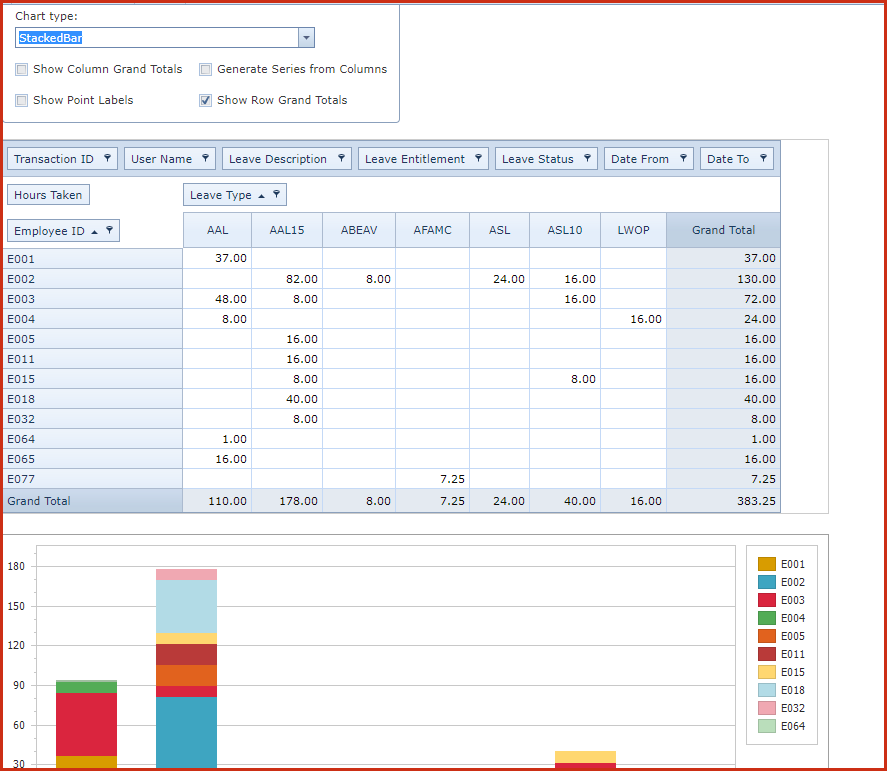Open filter for Leave Type field
887x771 pixels.
tap(276, 195)
